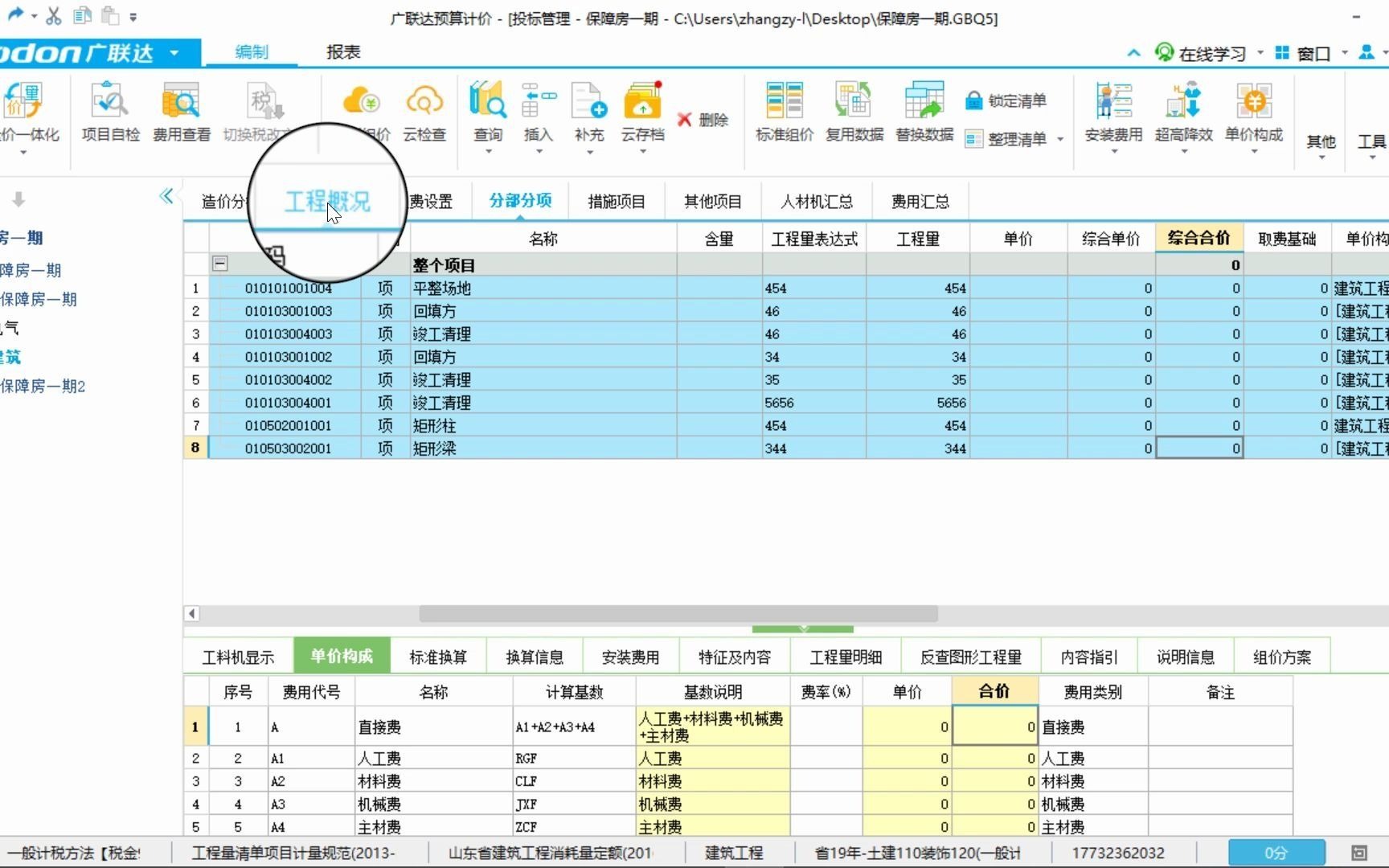
Task: Click the 在线学习 online learning link
Action: [1208, 52]
